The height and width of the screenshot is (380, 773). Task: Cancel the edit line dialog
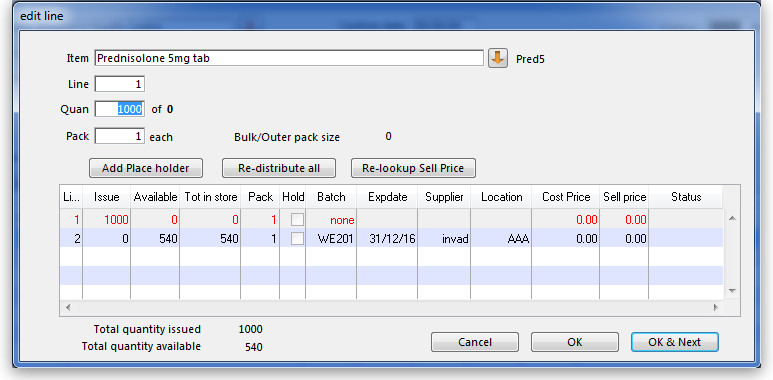(x=475, y=342)
